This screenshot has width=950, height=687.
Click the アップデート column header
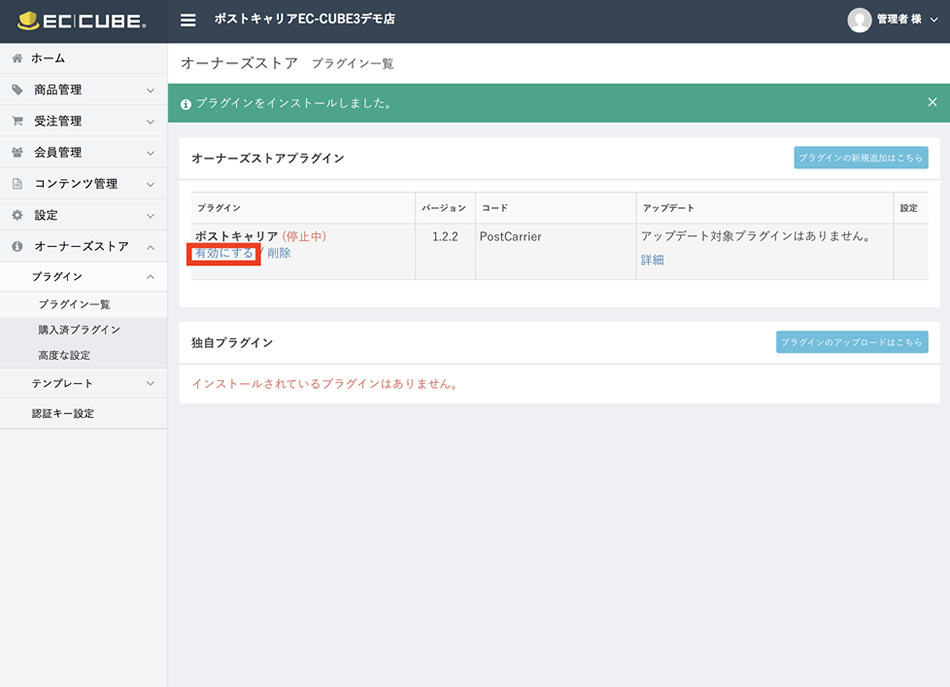point(668,208)
